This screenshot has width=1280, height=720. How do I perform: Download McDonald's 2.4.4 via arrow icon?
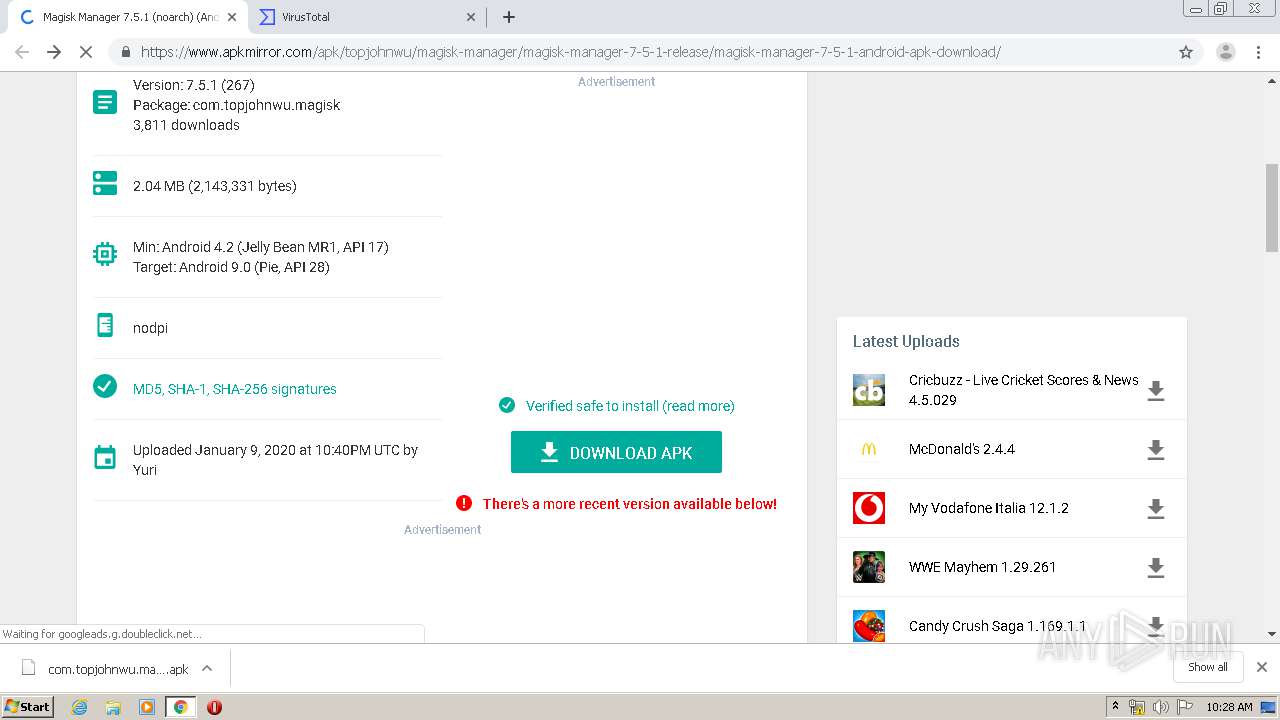pos(1156,450)
